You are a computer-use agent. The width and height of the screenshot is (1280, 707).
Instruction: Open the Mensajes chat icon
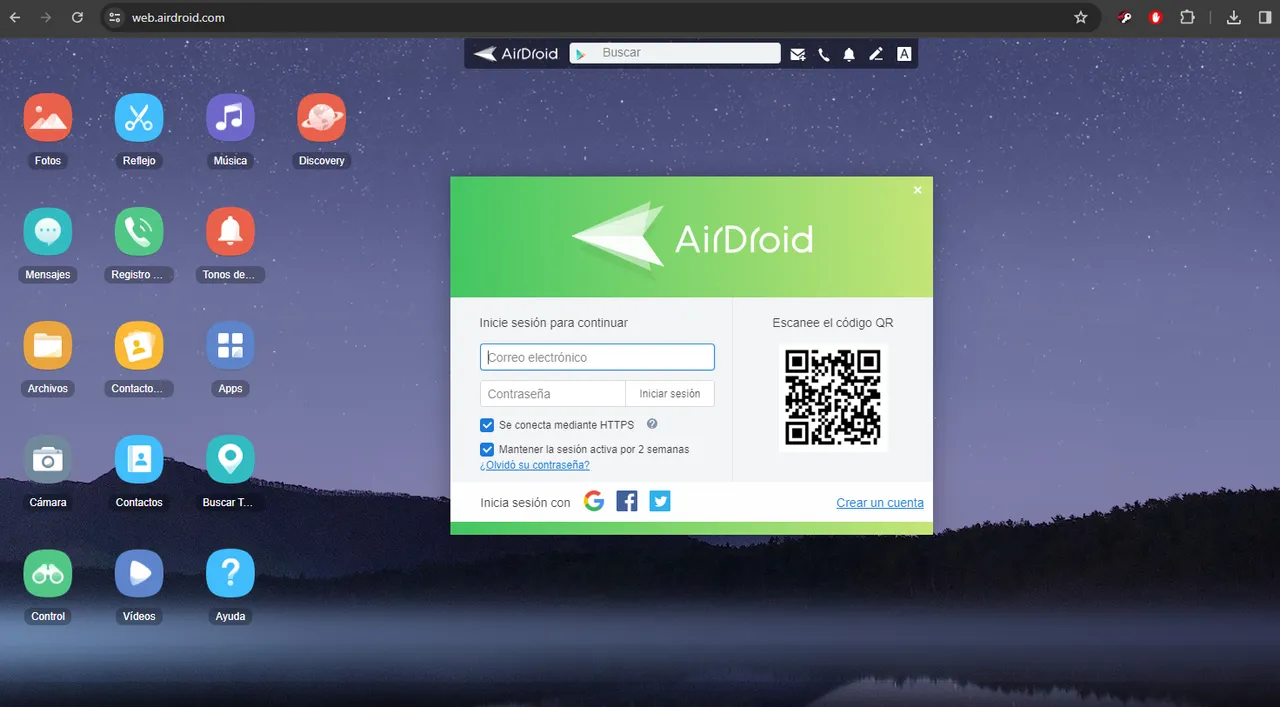click(x=48, y=232)
